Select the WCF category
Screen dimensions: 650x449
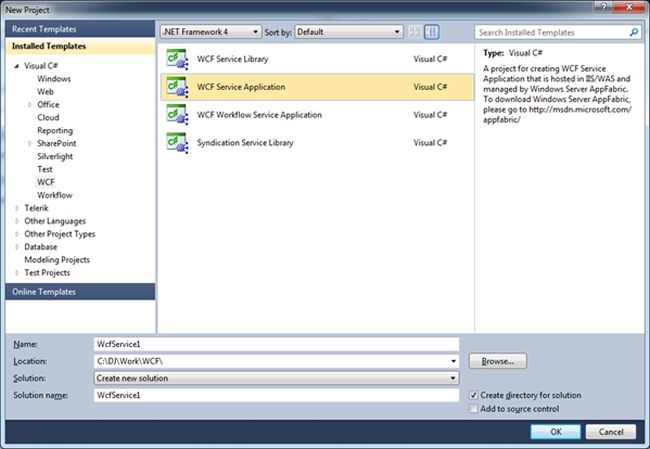46,182
